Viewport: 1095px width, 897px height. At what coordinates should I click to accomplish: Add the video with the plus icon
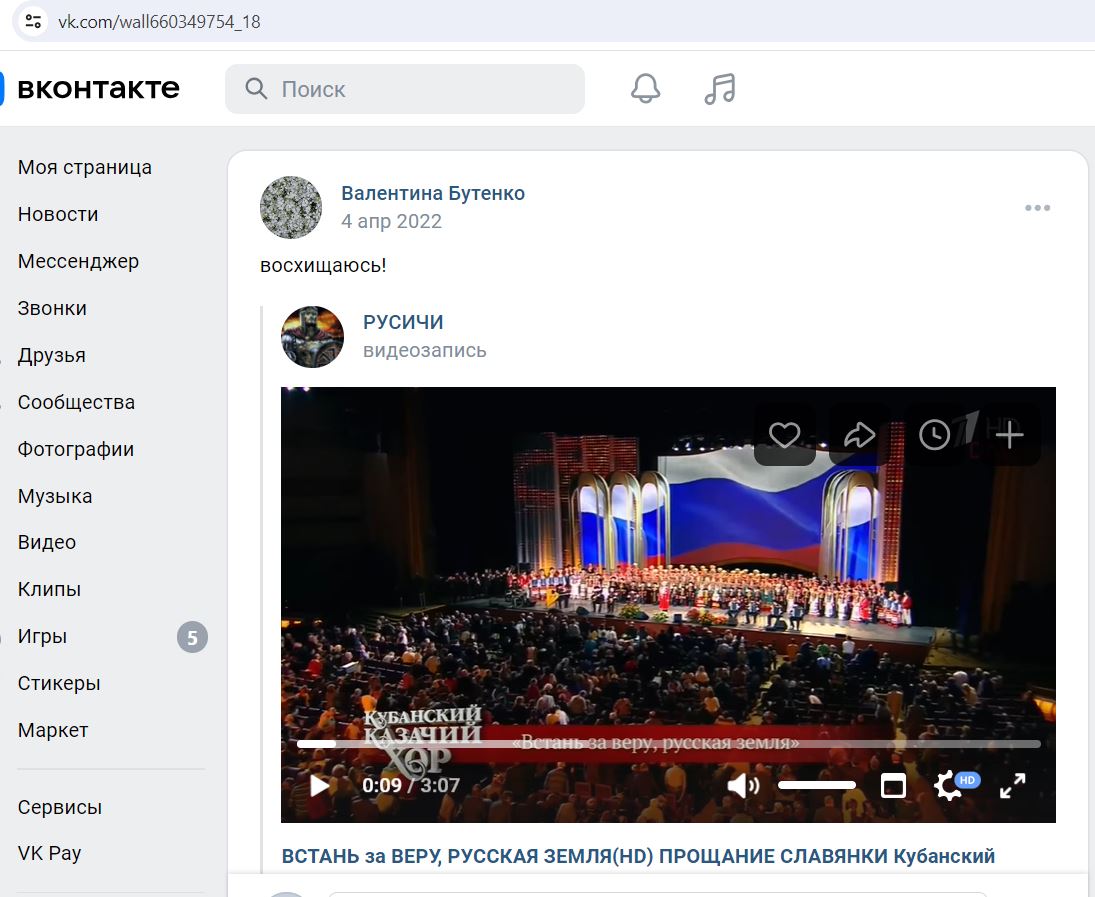point(1009,435)
